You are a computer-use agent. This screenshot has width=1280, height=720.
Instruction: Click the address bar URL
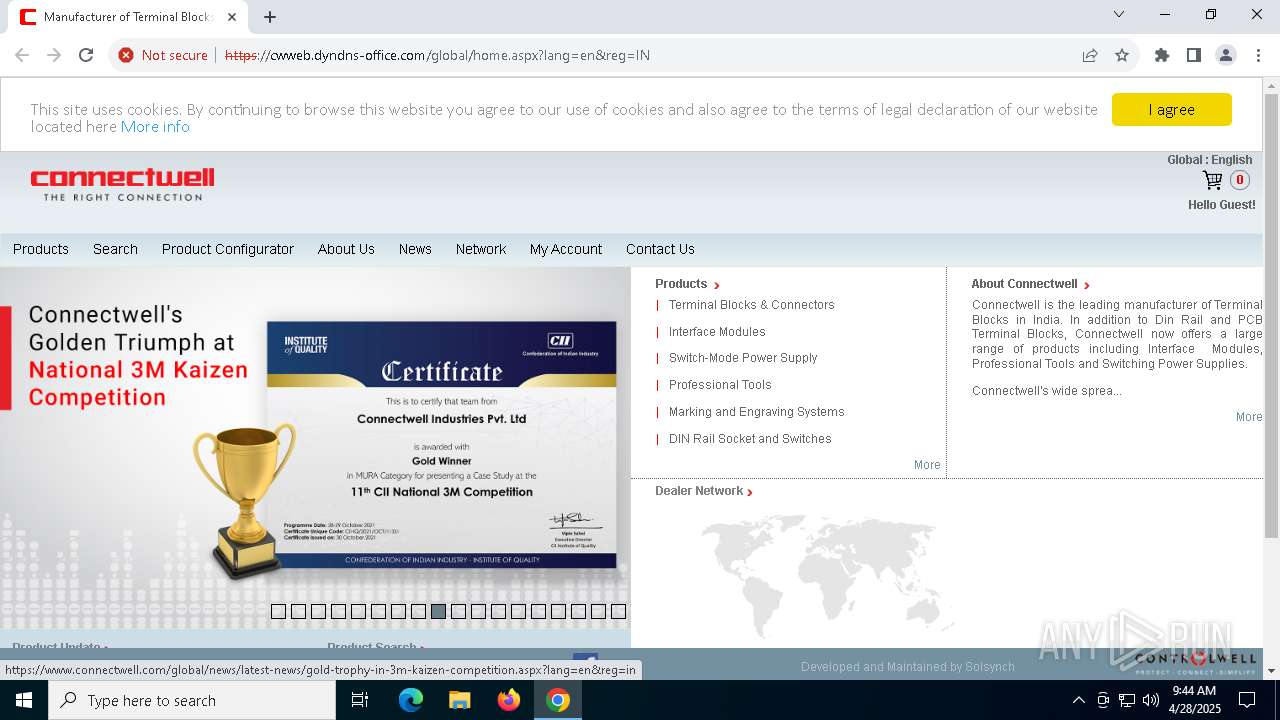(437, 55)
